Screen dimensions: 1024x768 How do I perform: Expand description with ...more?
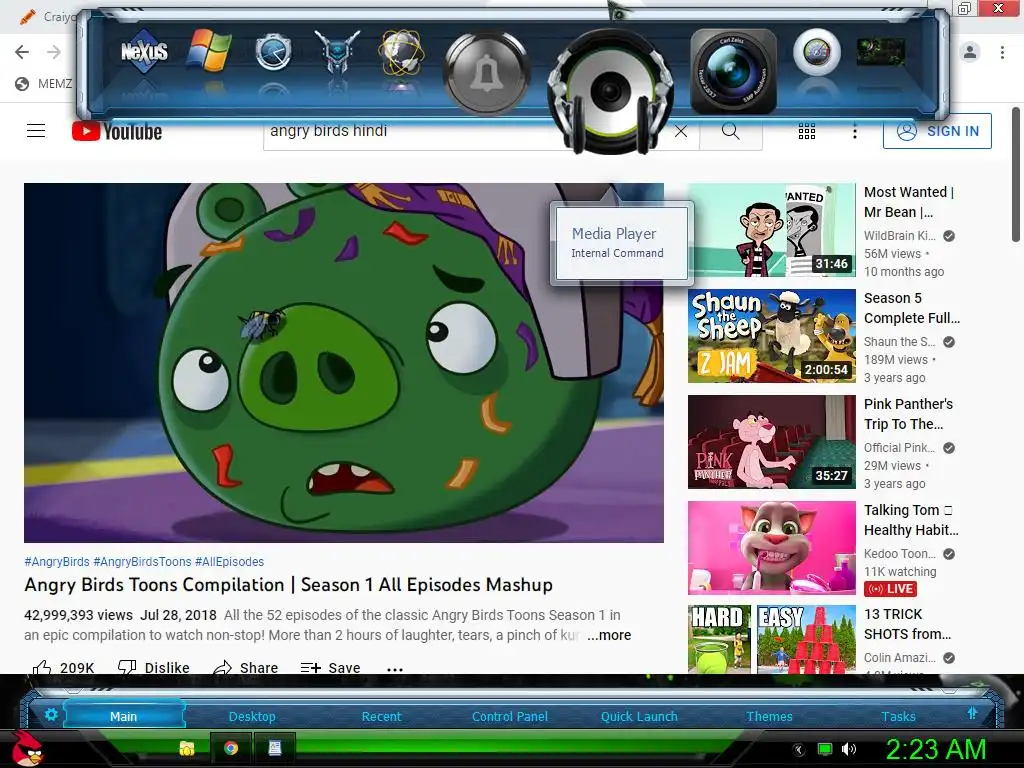tap(609, 635)
